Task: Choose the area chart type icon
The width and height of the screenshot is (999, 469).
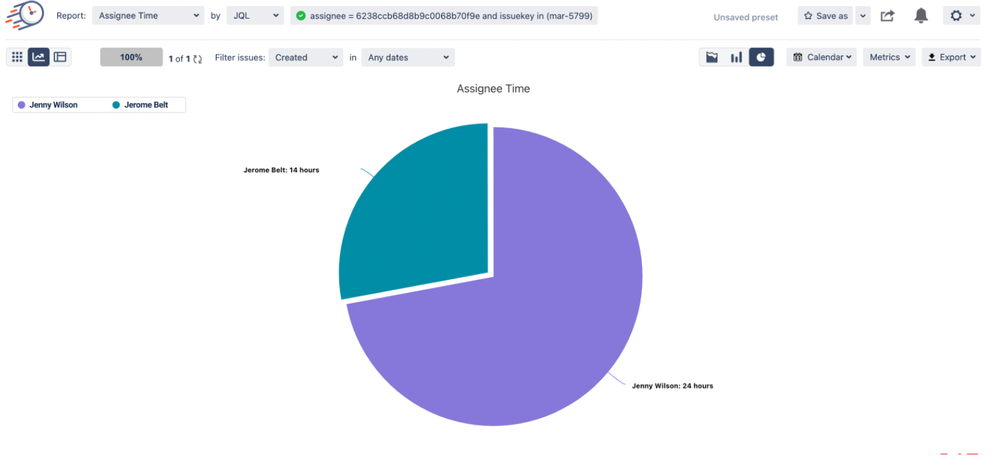Action: point(712,57)
